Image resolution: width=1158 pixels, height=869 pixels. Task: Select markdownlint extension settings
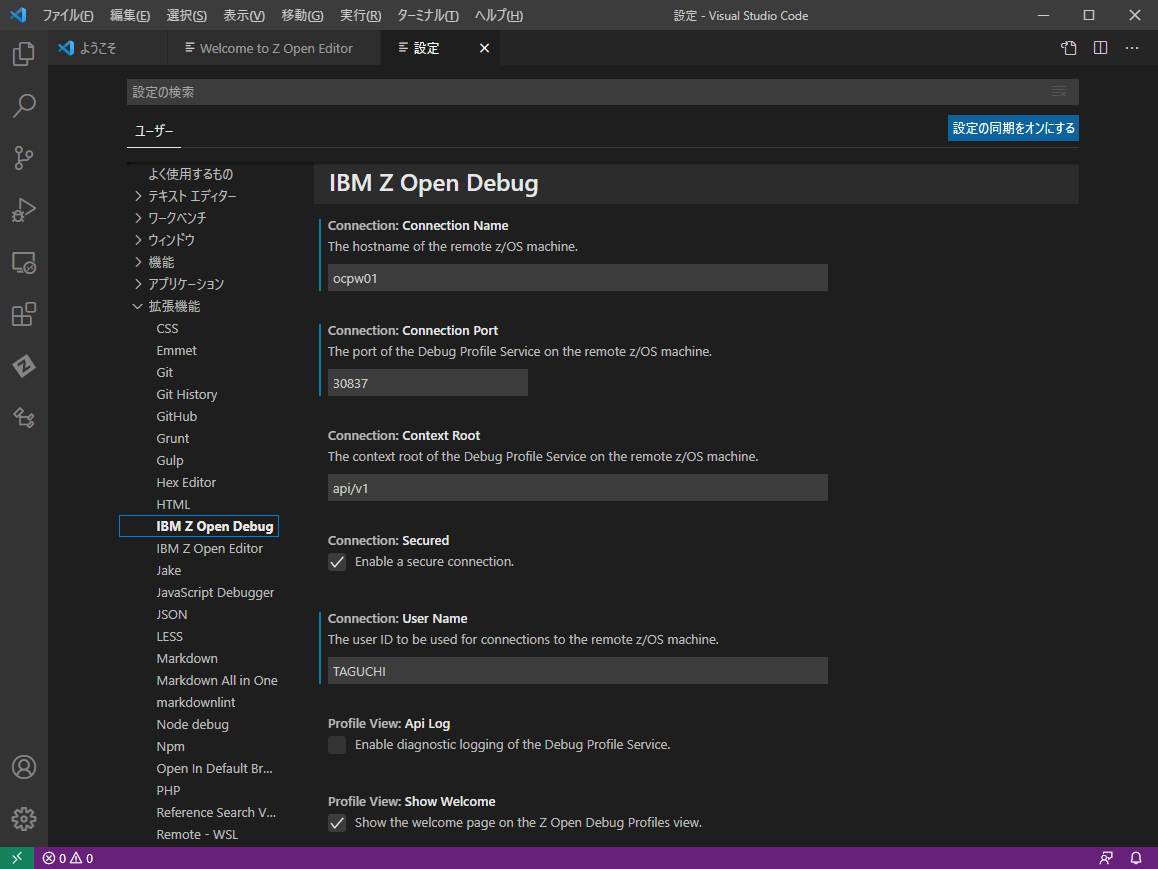pos(196,703)
